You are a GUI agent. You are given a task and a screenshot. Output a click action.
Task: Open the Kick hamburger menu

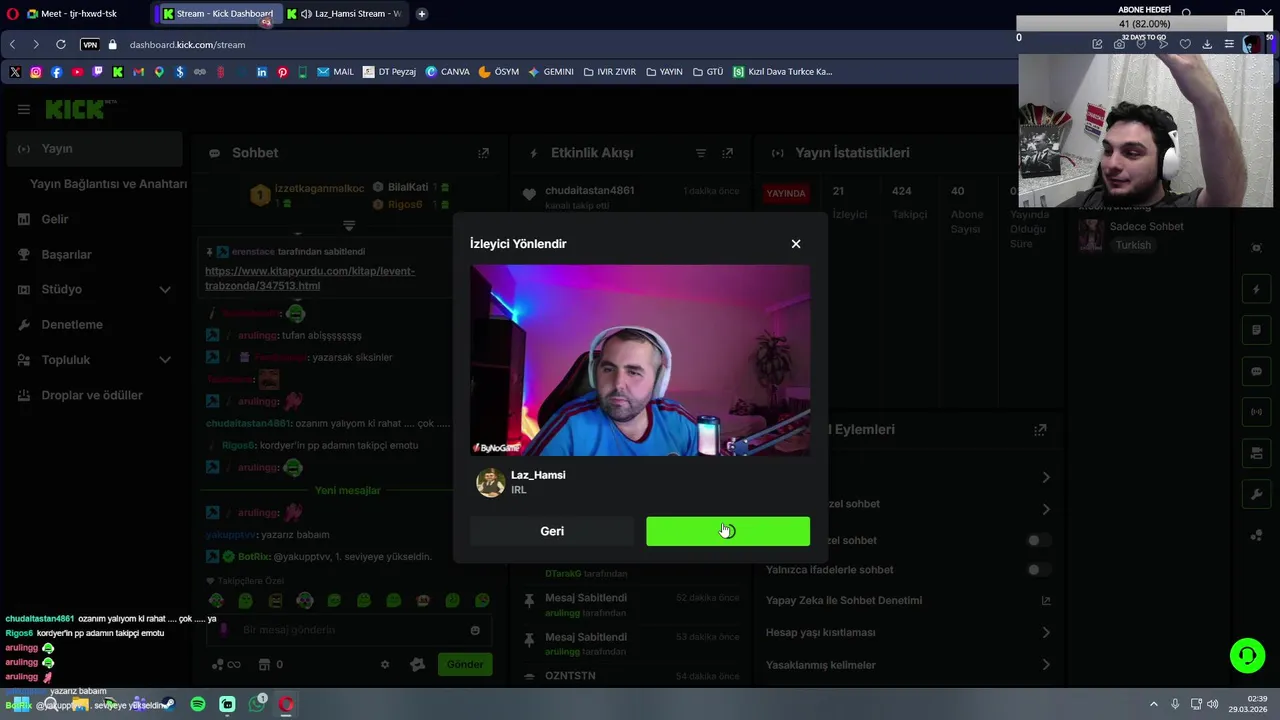pos(24,109)
